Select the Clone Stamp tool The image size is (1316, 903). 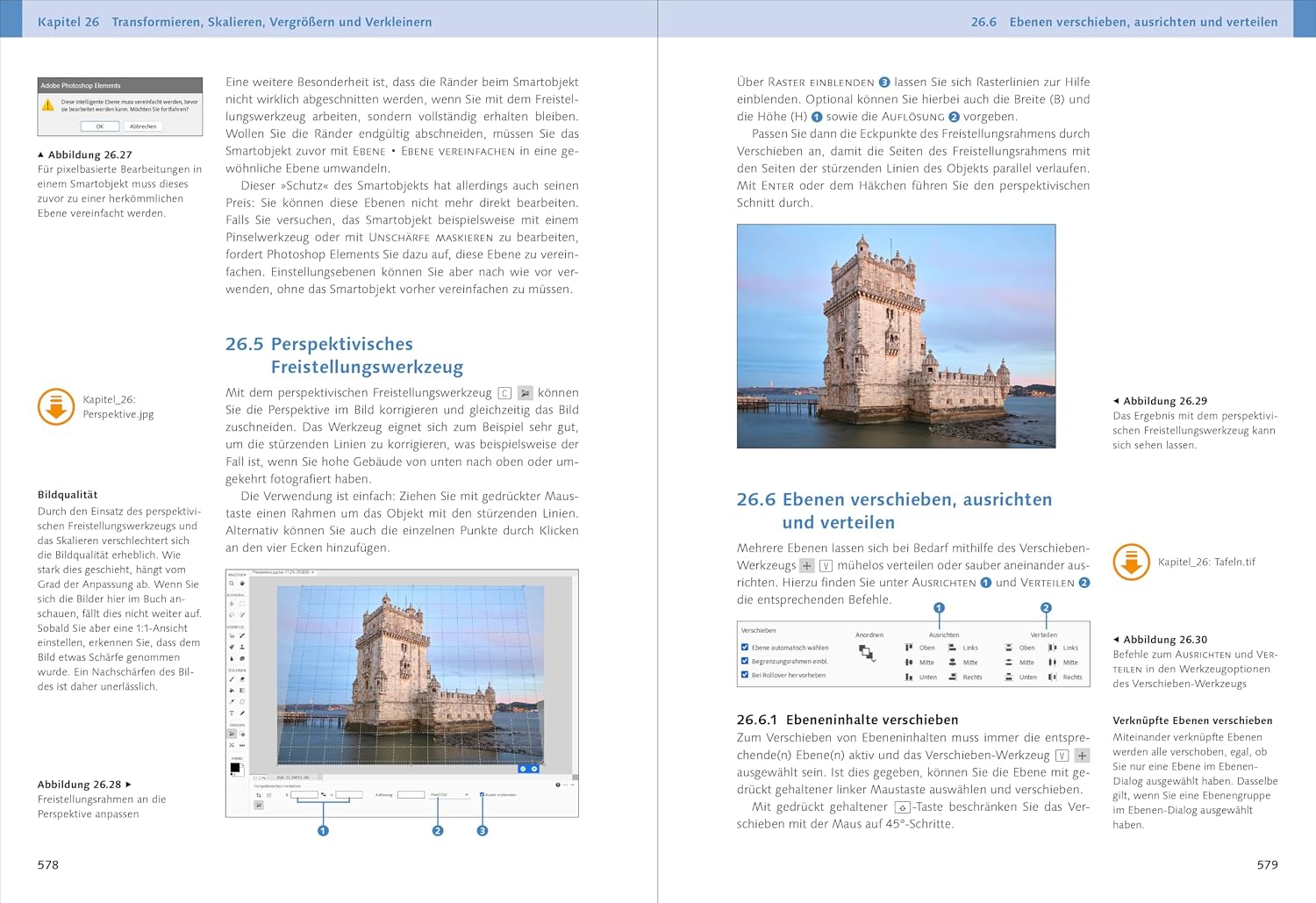click(x=242, y=647)
